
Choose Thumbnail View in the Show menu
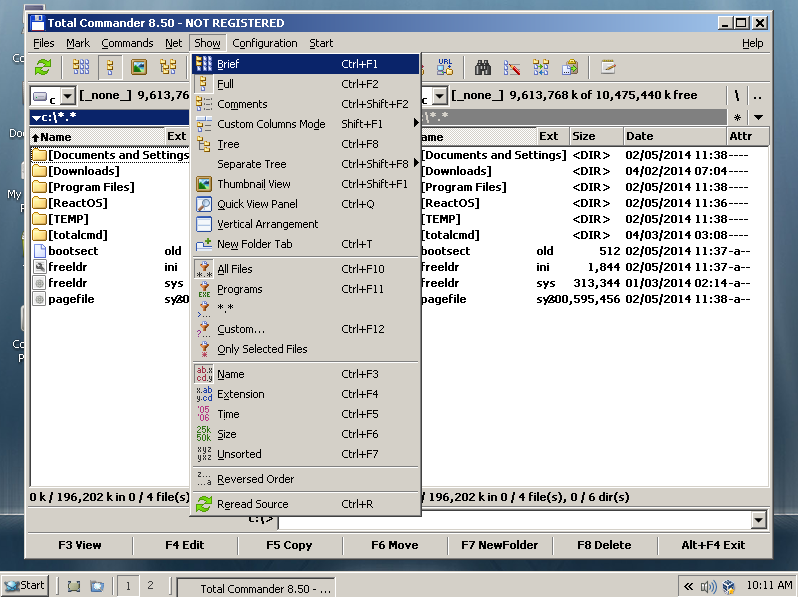tap(306, 184)
